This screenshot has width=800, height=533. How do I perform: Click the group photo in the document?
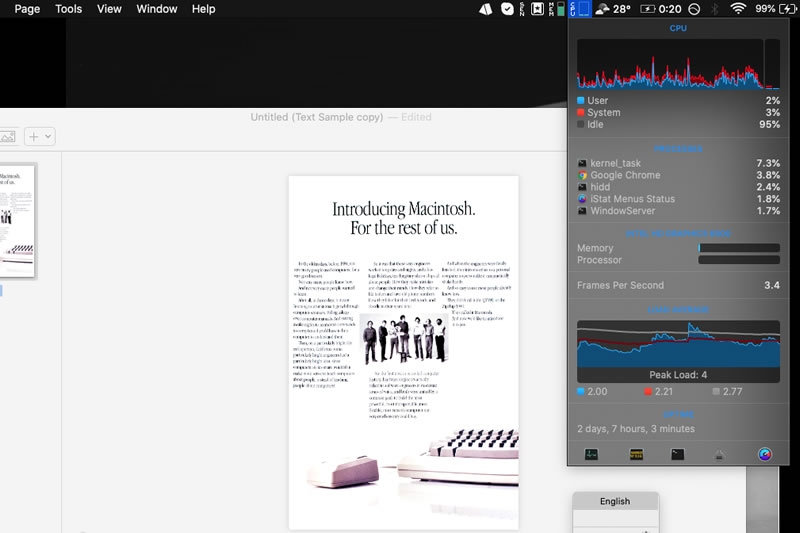404,339
